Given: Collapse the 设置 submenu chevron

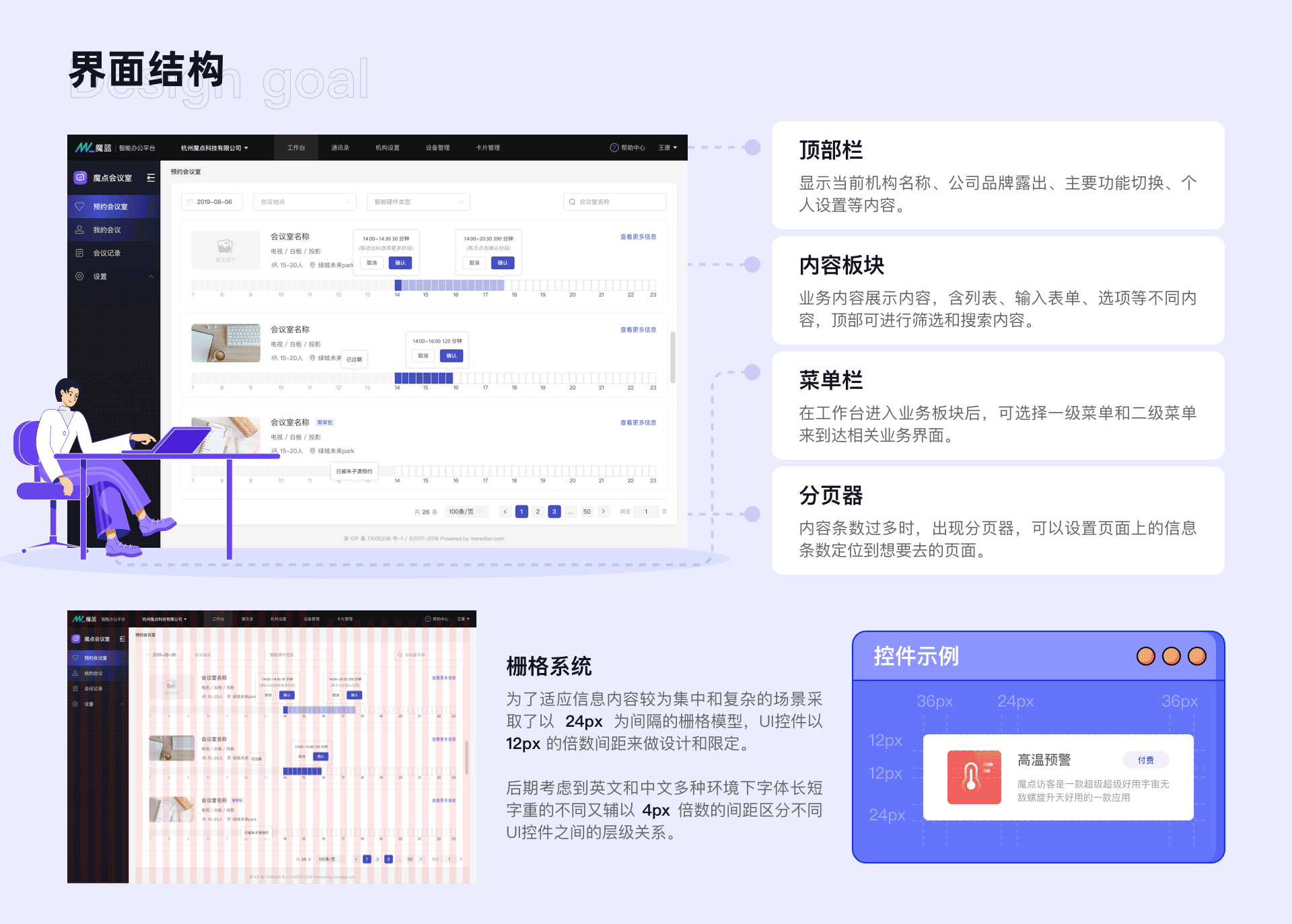Looking at the screenshot, I should coord(151,276).
